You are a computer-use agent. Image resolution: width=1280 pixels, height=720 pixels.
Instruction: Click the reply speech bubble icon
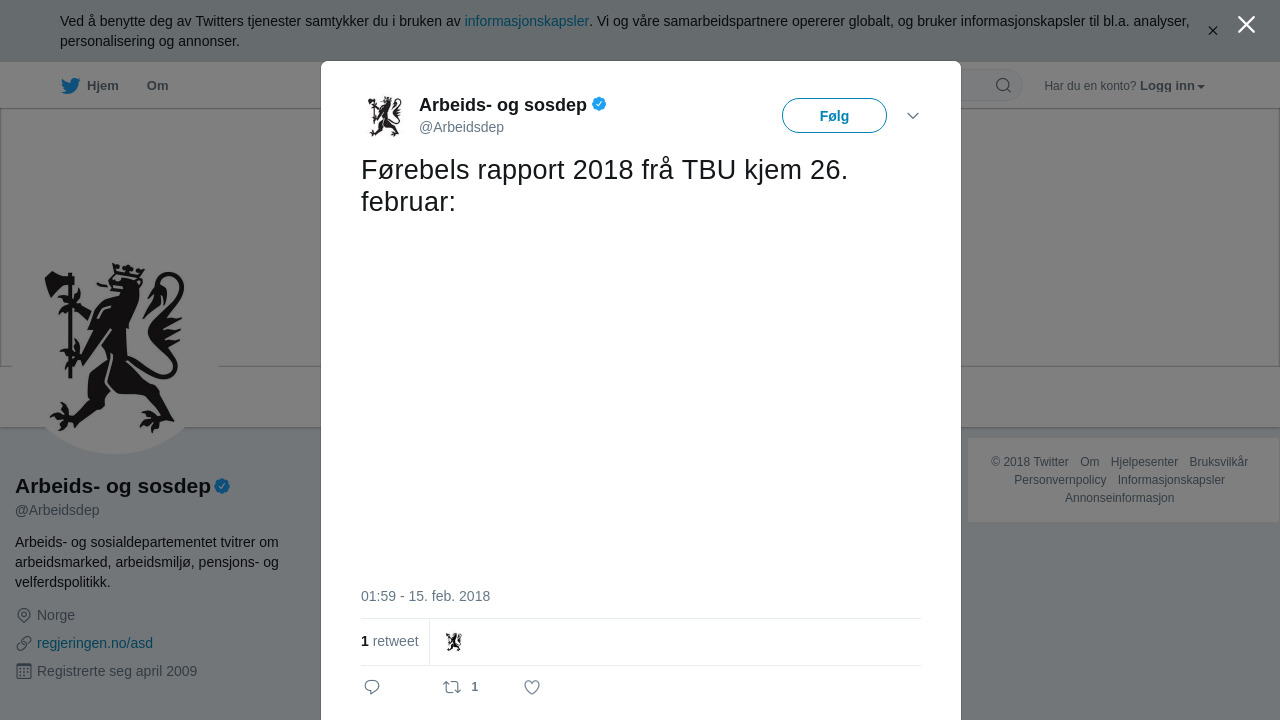tap(372, 687)
